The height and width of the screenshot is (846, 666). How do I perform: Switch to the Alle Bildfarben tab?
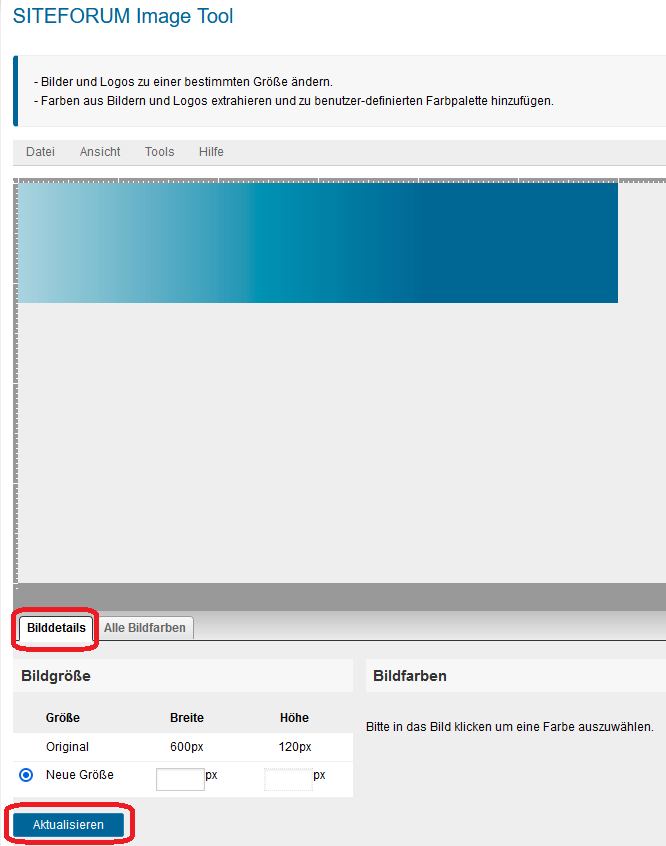click(145, 628)
